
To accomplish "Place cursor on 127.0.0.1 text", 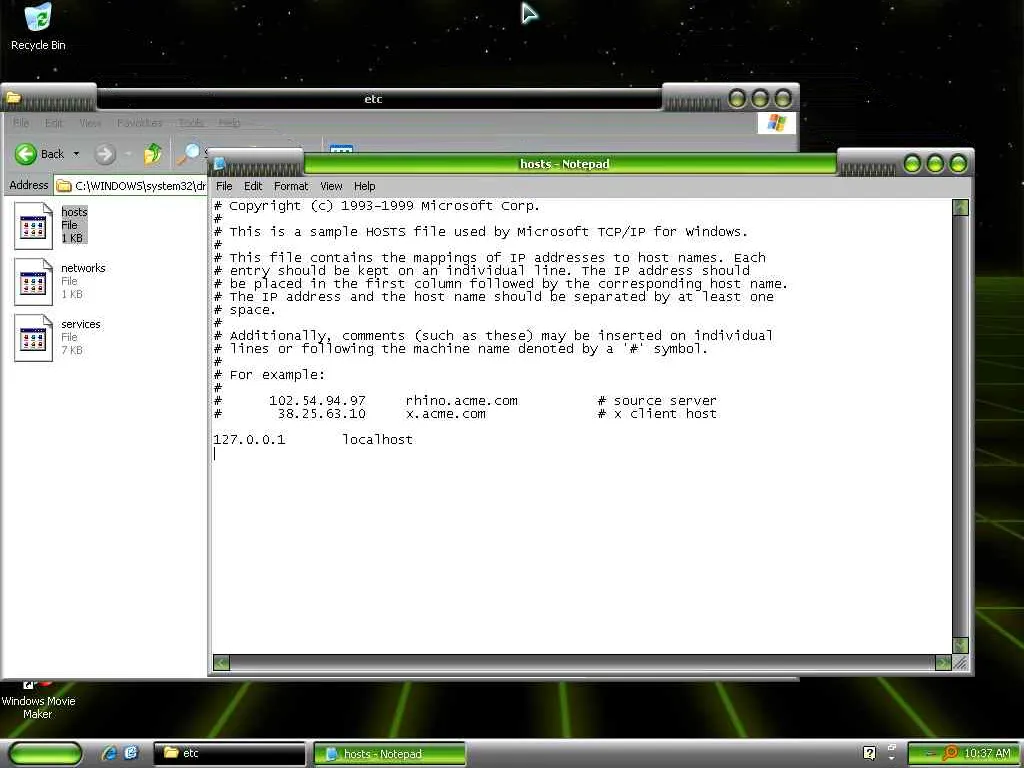I will coord(249,440).
